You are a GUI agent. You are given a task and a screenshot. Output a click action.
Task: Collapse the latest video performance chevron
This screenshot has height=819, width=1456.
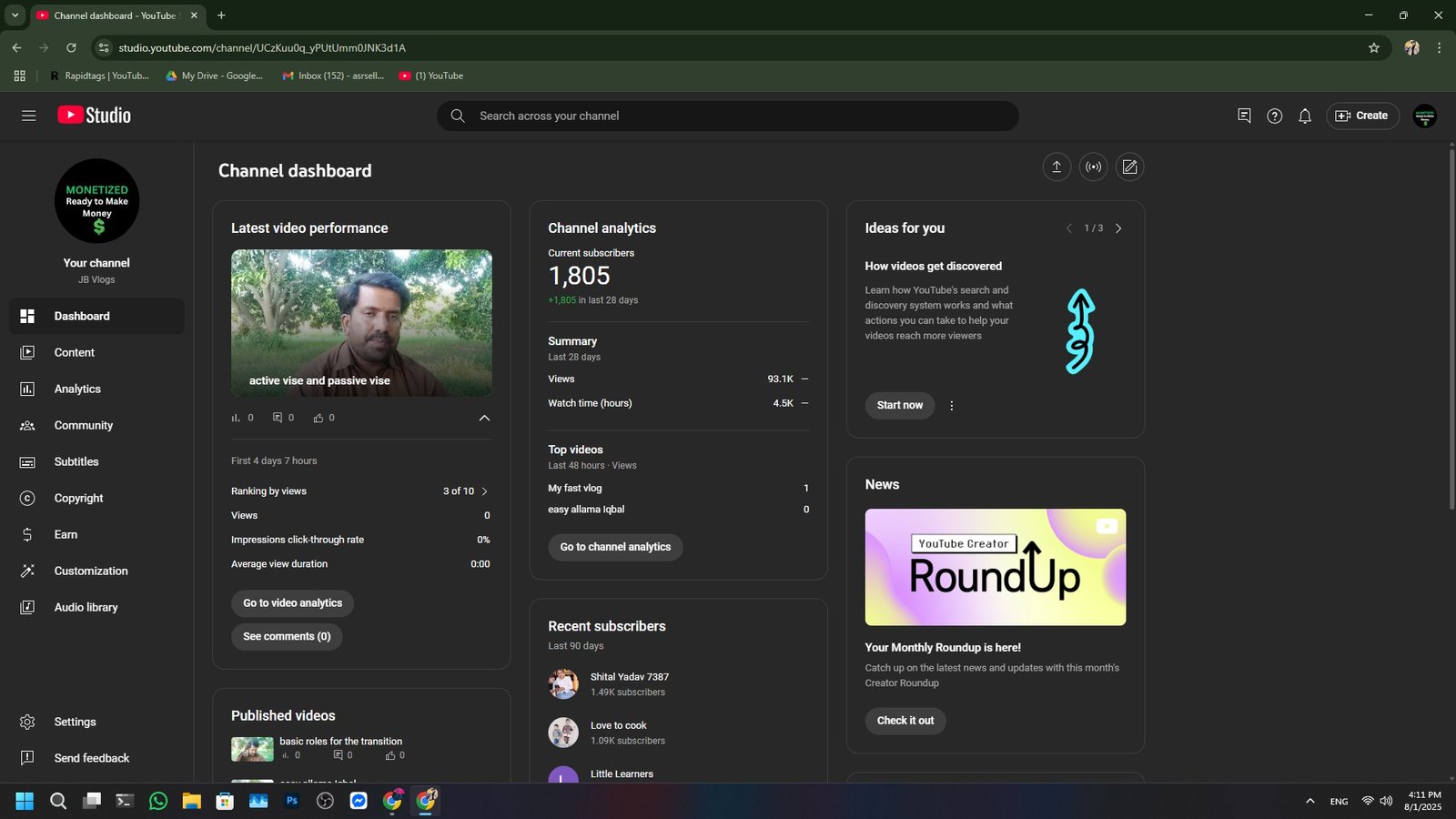tap(484, 418)
